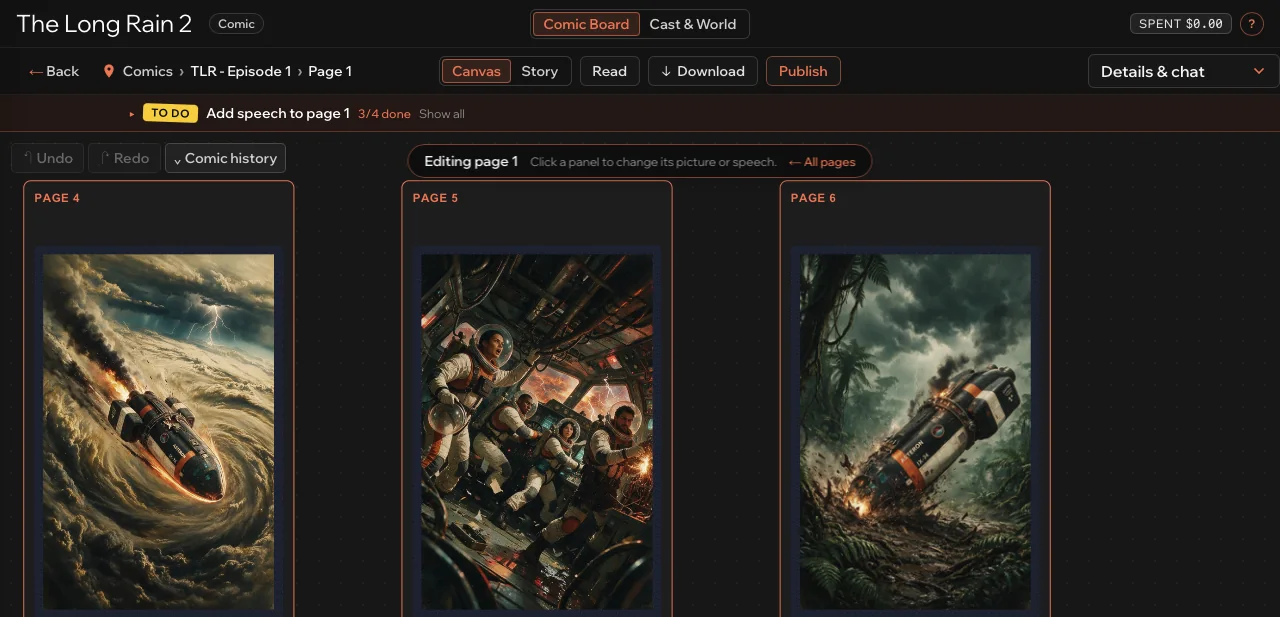This screenshot has width=1280, height=617.
Task: Click the '3/4 done' progress text
Action: coord(384,114)
